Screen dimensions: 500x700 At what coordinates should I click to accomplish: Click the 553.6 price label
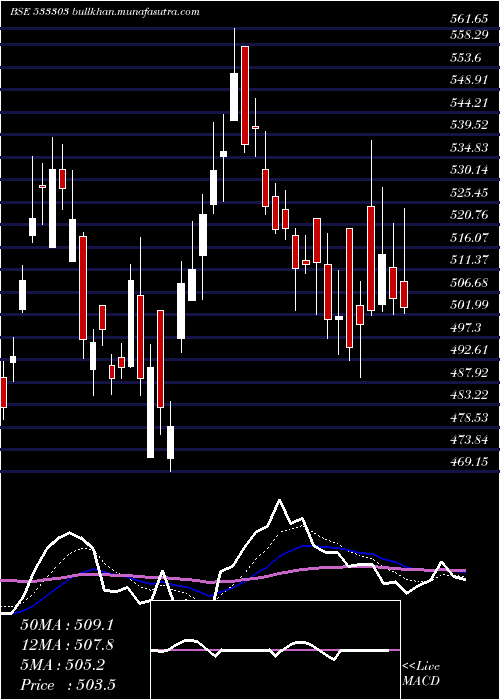(x=467, y=58)
